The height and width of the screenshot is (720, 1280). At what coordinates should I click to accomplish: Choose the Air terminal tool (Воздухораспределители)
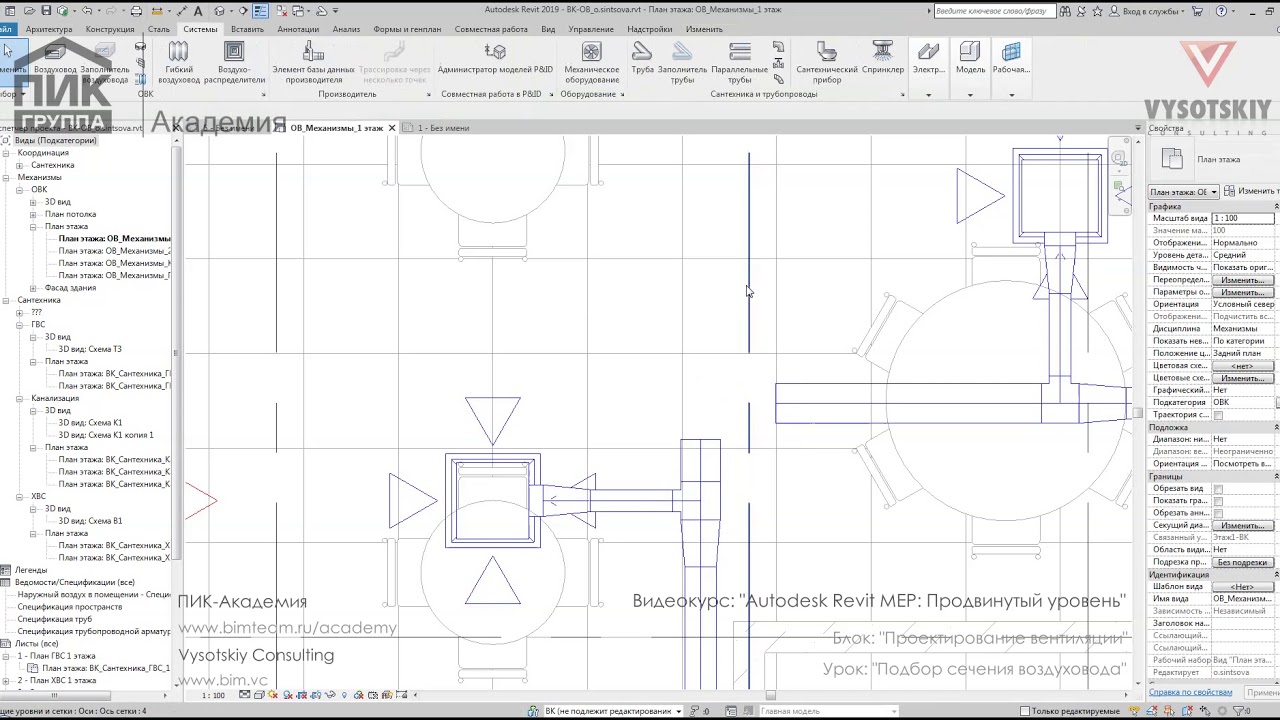tap(234, 62)
